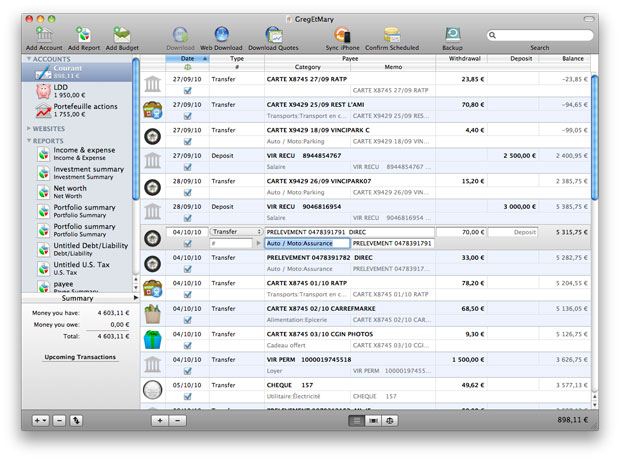Click the sidebar vertical scrollbar
The width and height of the screenshot is (620, 460).
point(136,129)
